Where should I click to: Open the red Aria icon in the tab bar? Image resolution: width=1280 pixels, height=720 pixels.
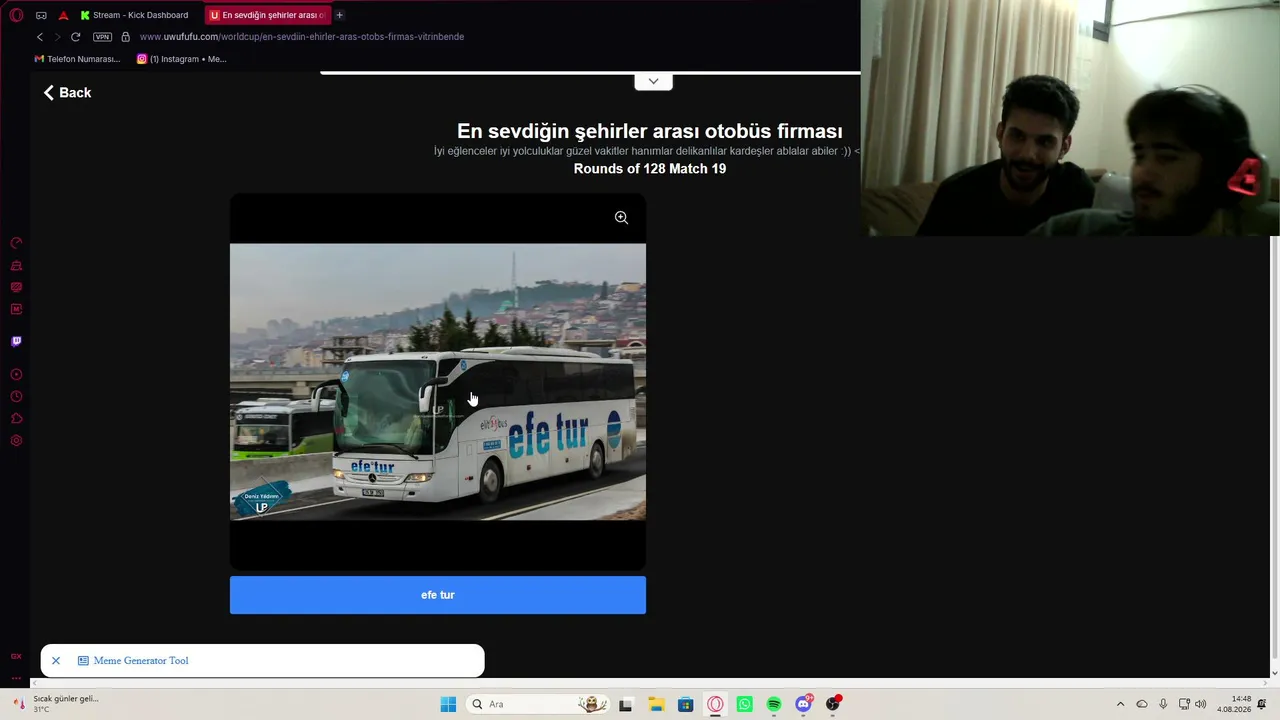64,15
